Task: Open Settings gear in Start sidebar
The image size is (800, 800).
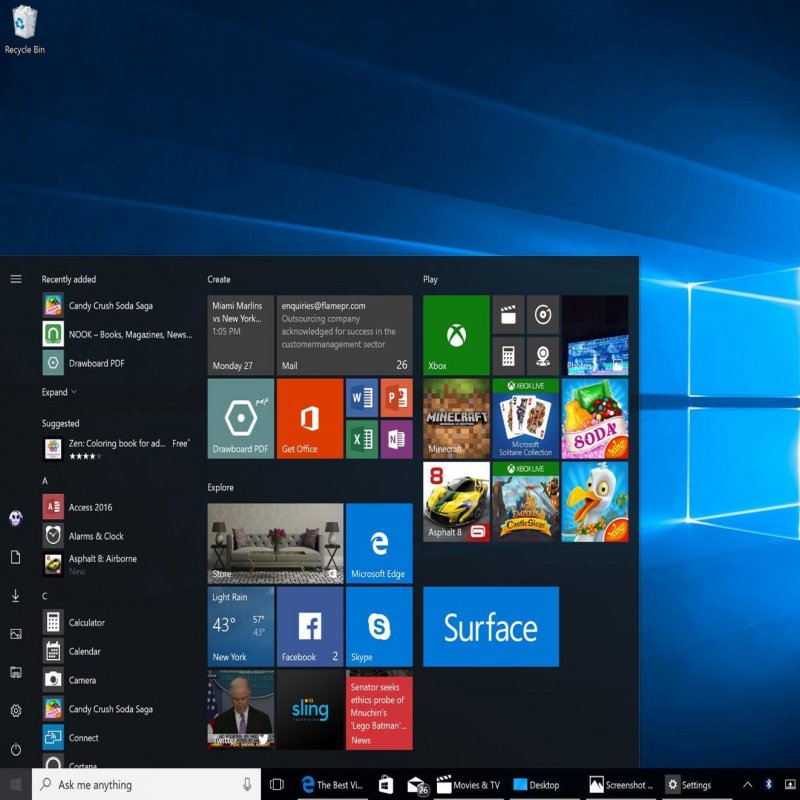Action: 16,711
